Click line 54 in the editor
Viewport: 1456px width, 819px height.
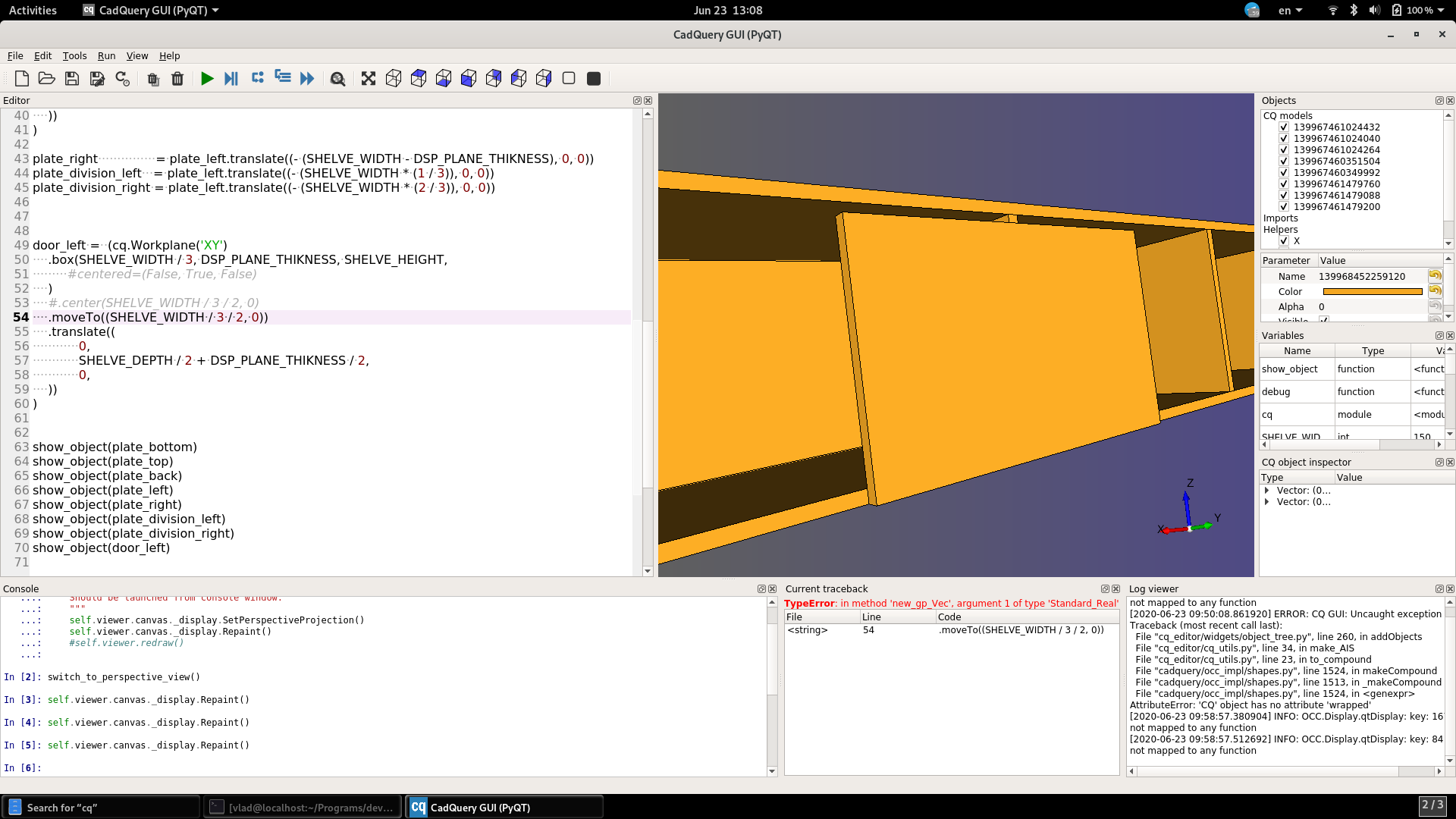coord(152,317)
